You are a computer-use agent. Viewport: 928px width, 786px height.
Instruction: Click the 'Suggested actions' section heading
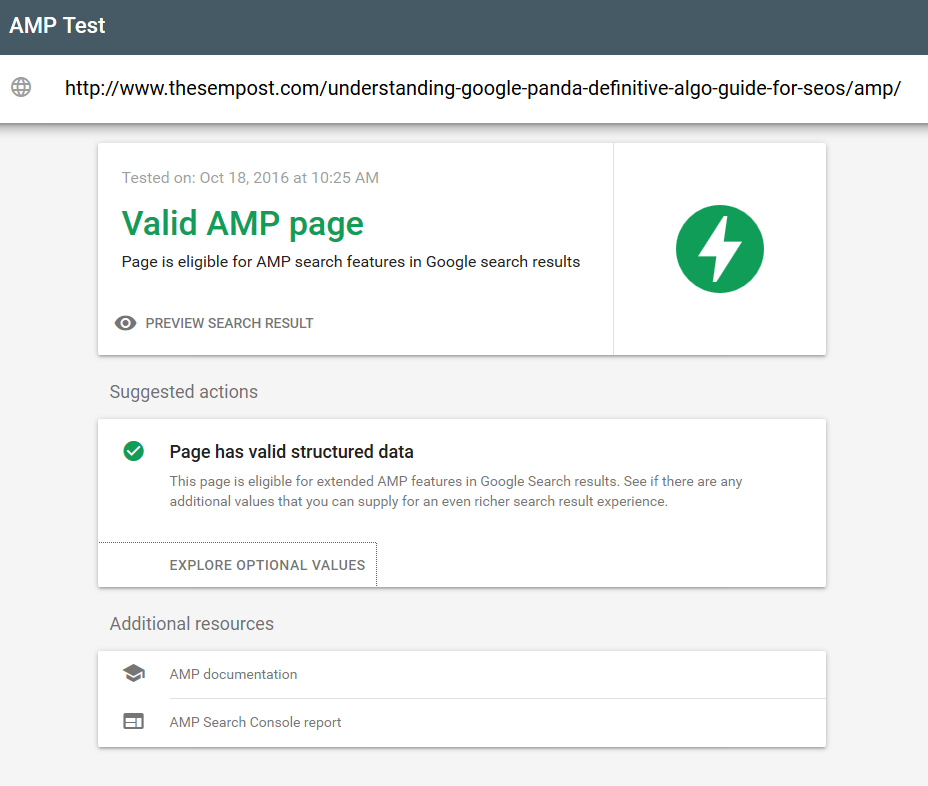(x=183, y=392)
